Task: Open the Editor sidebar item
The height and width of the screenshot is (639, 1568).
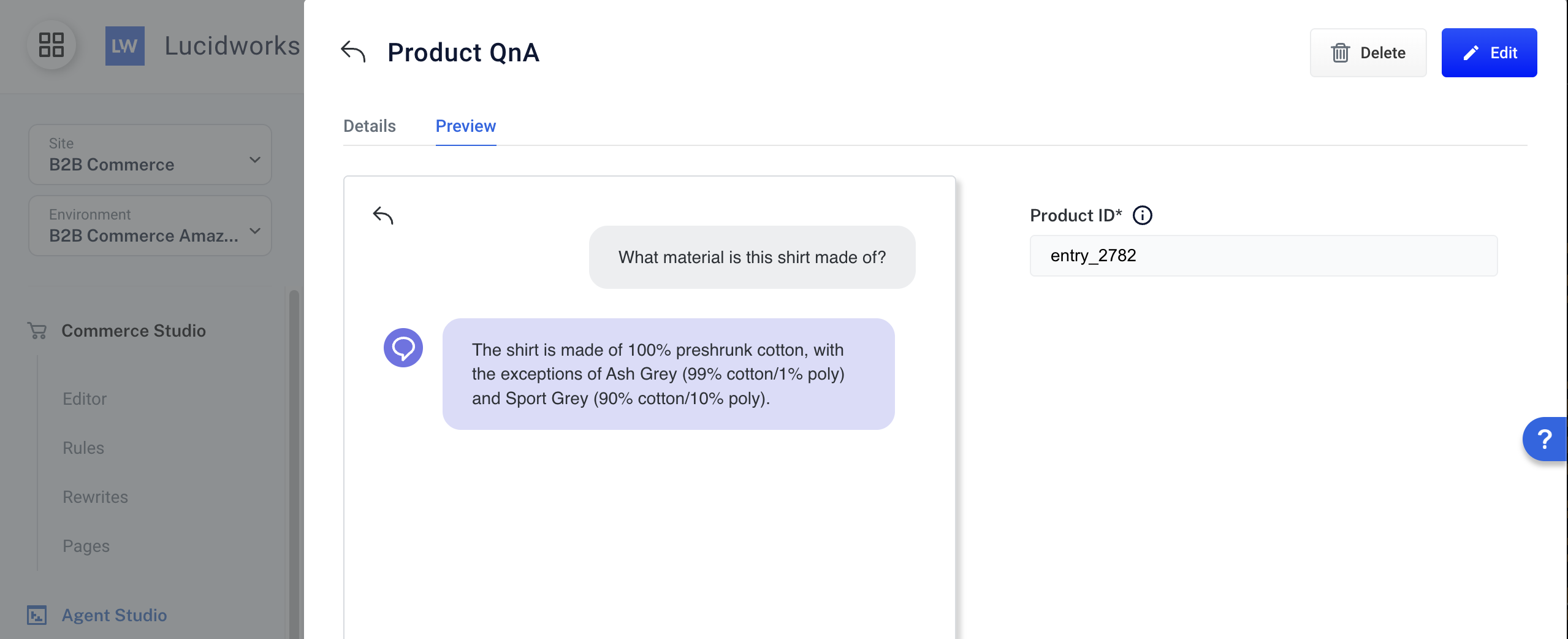Action: click(x=85, y=399)
